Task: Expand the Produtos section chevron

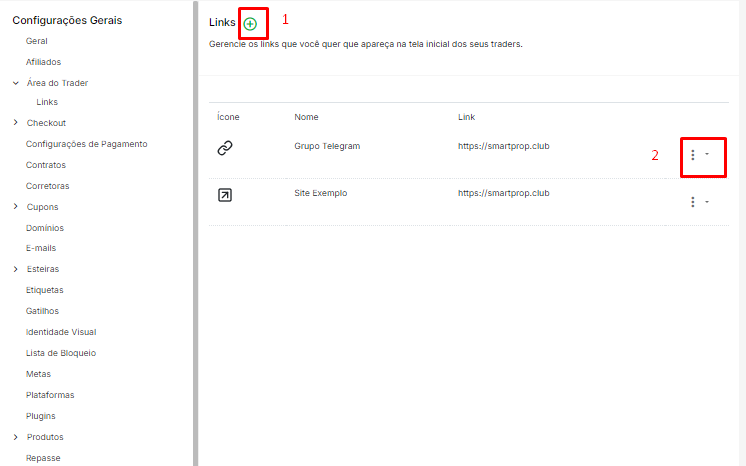Action: (x=16, y=437)
